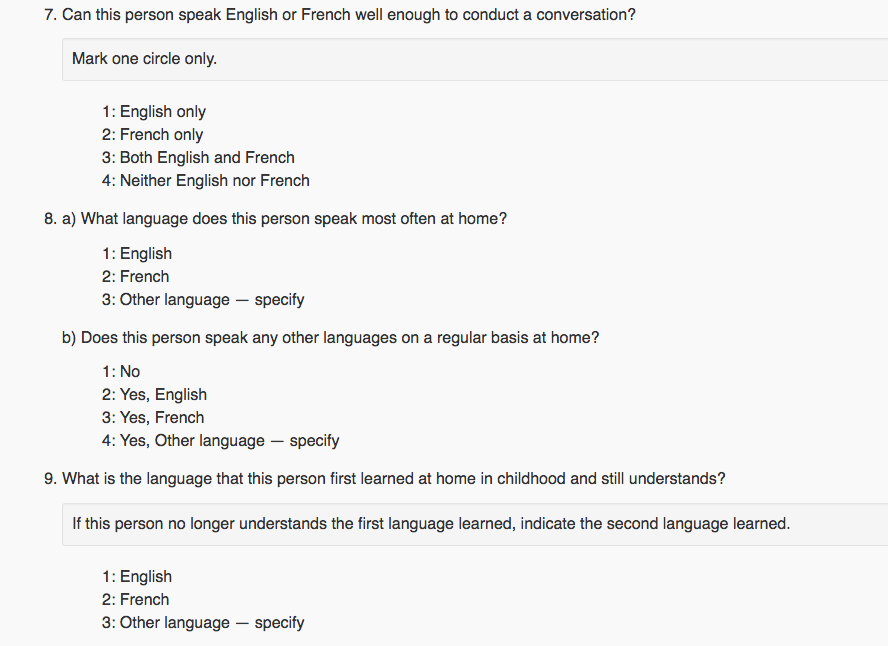Choose 'French' under question 8a
This screenshot has width=888, height=646.
coord(135,277)
